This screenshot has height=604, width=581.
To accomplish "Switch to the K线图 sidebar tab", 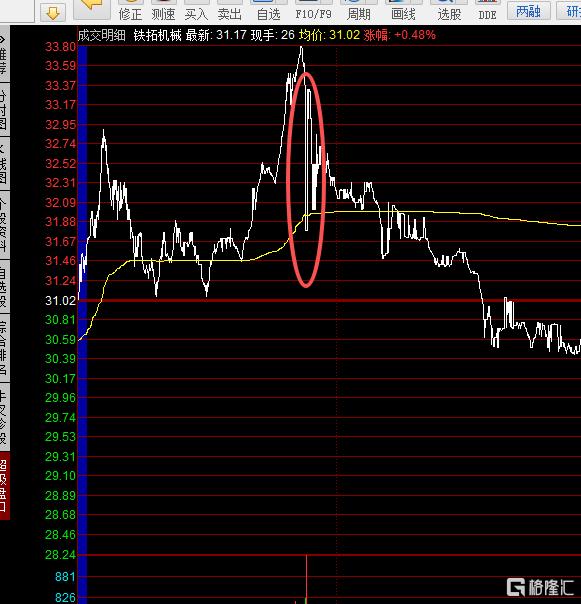I will coord(4,163).
